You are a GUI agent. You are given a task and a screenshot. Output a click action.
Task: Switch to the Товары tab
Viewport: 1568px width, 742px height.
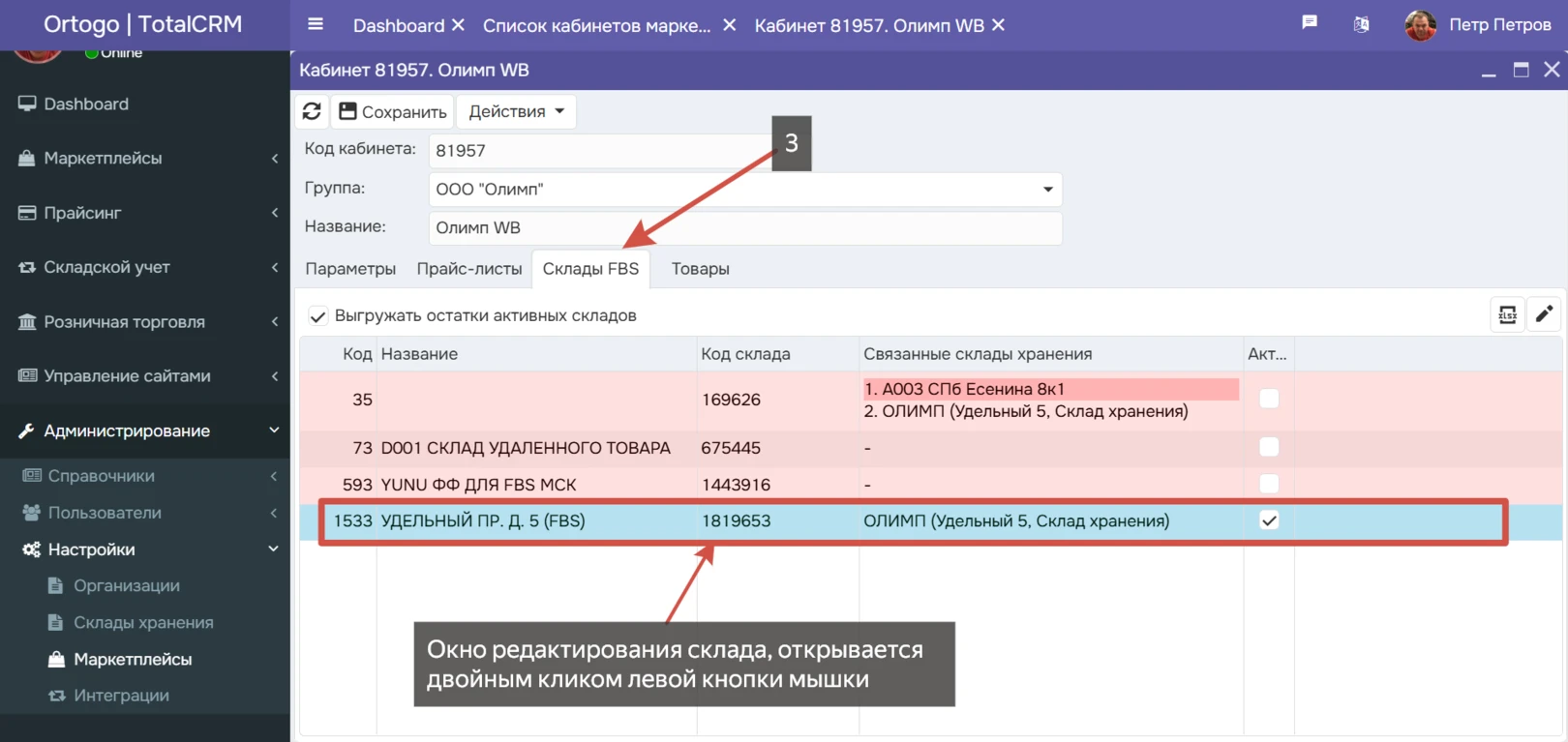tap(701, 269)
